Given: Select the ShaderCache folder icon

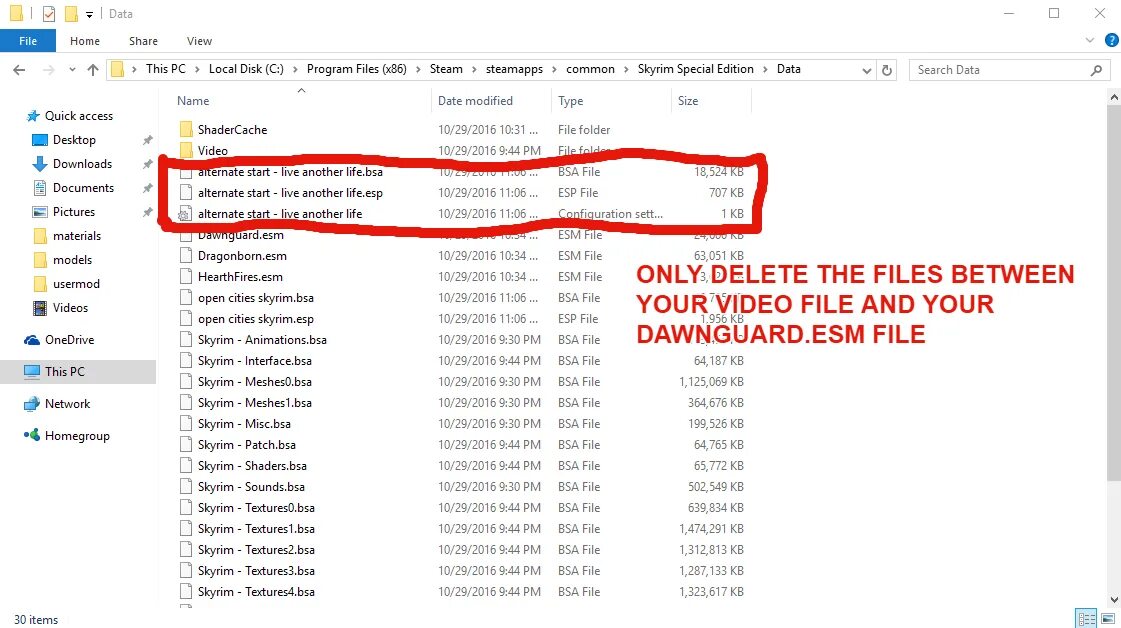Looking at the screenshot, I should [x=186, y=129].
